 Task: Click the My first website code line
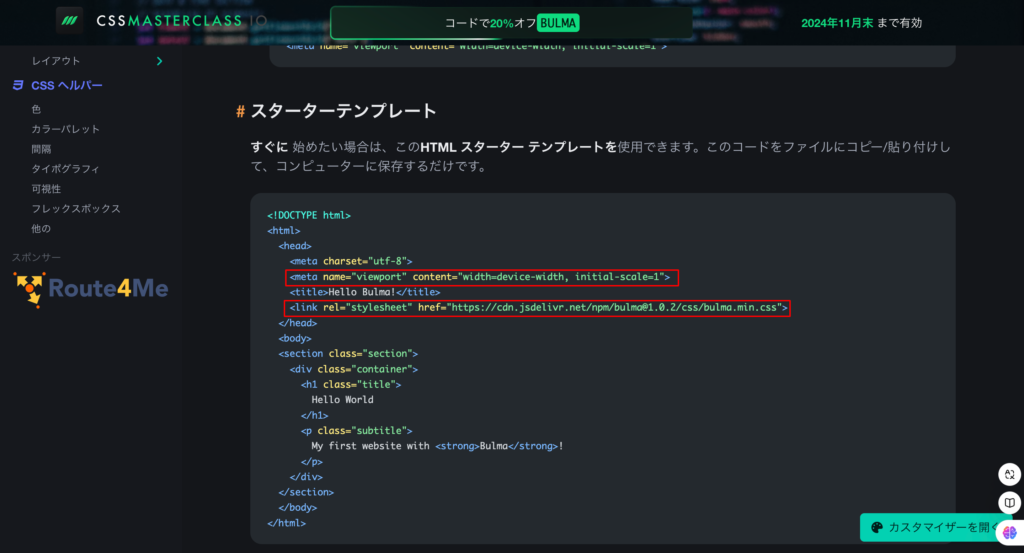(438, 446)
